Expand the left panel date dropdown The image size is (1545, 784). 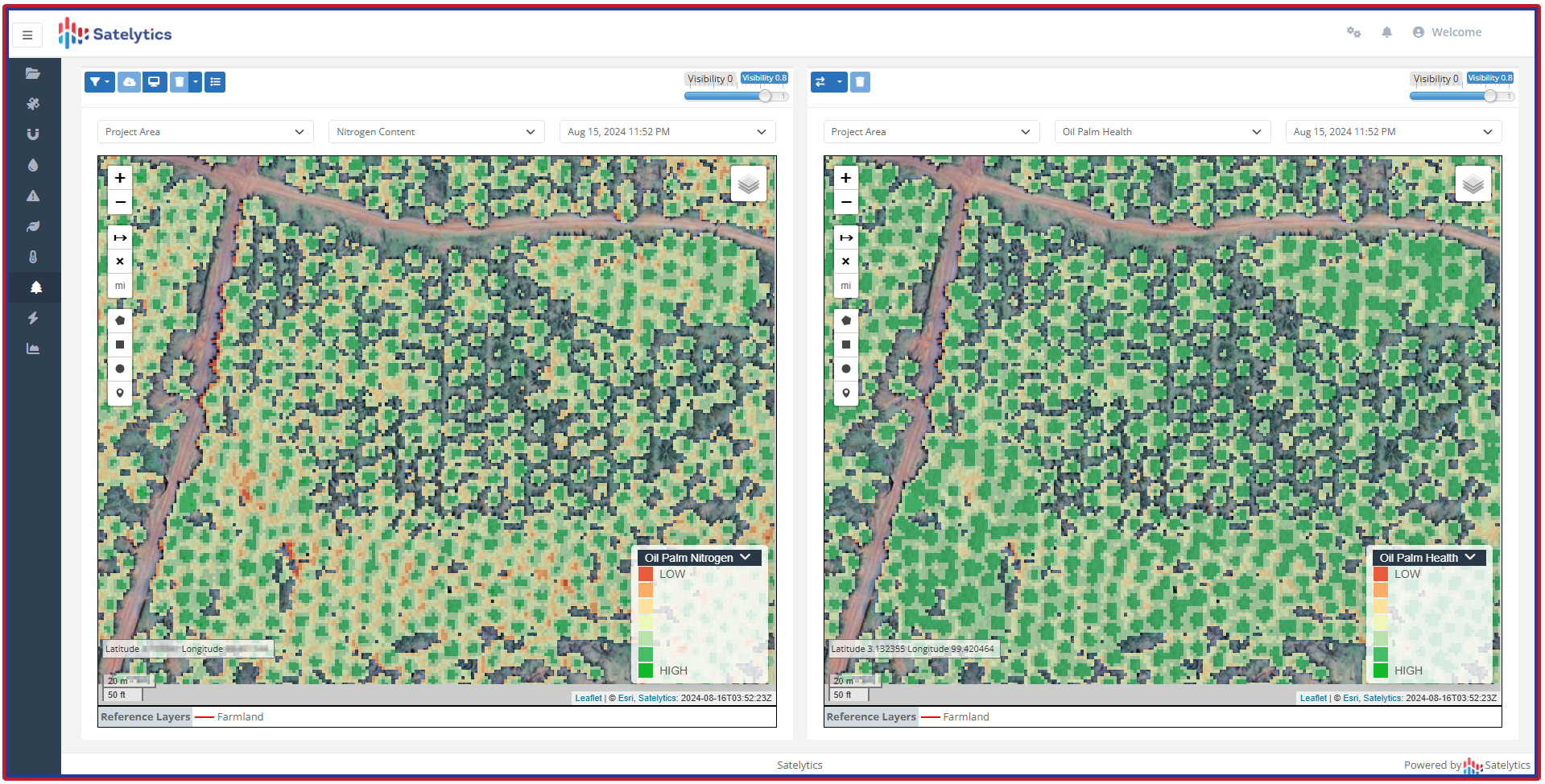(667, 132)
